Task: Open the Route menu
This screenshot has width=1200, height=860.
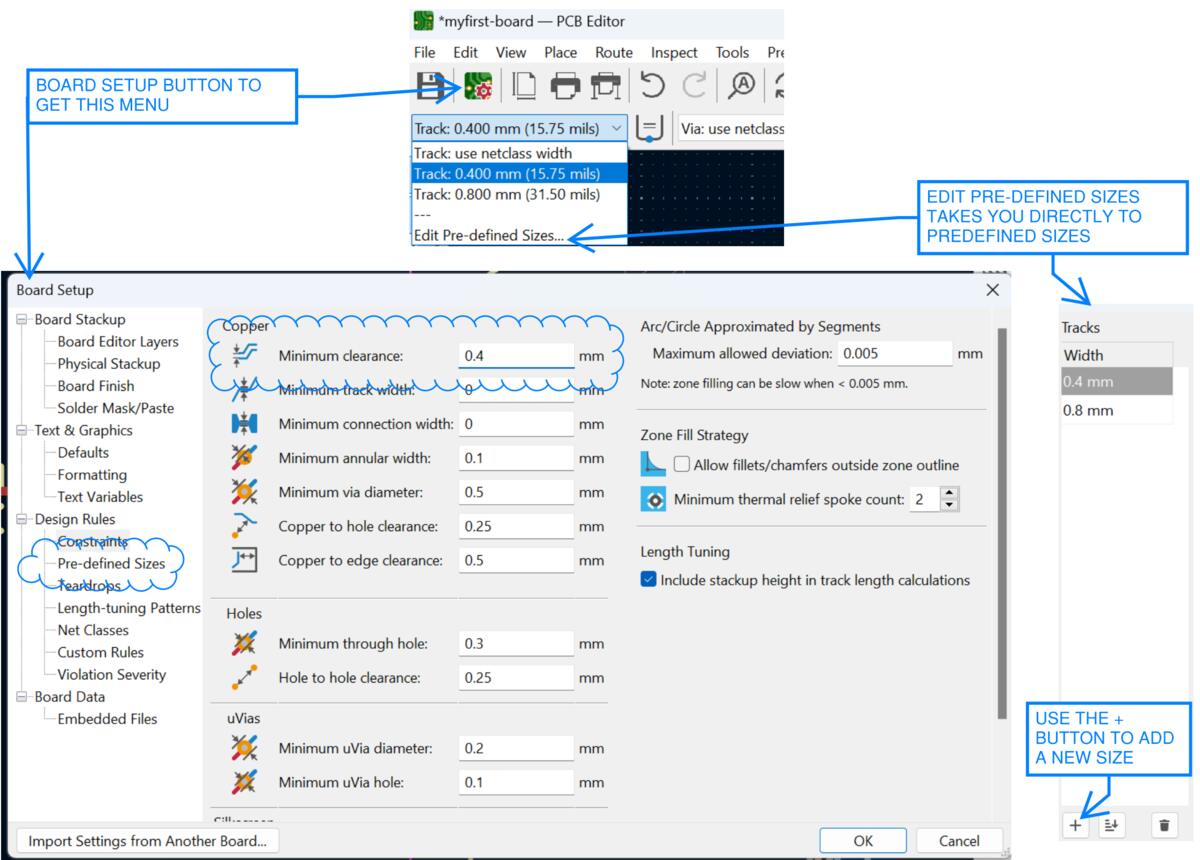Action: coord(614,52)
